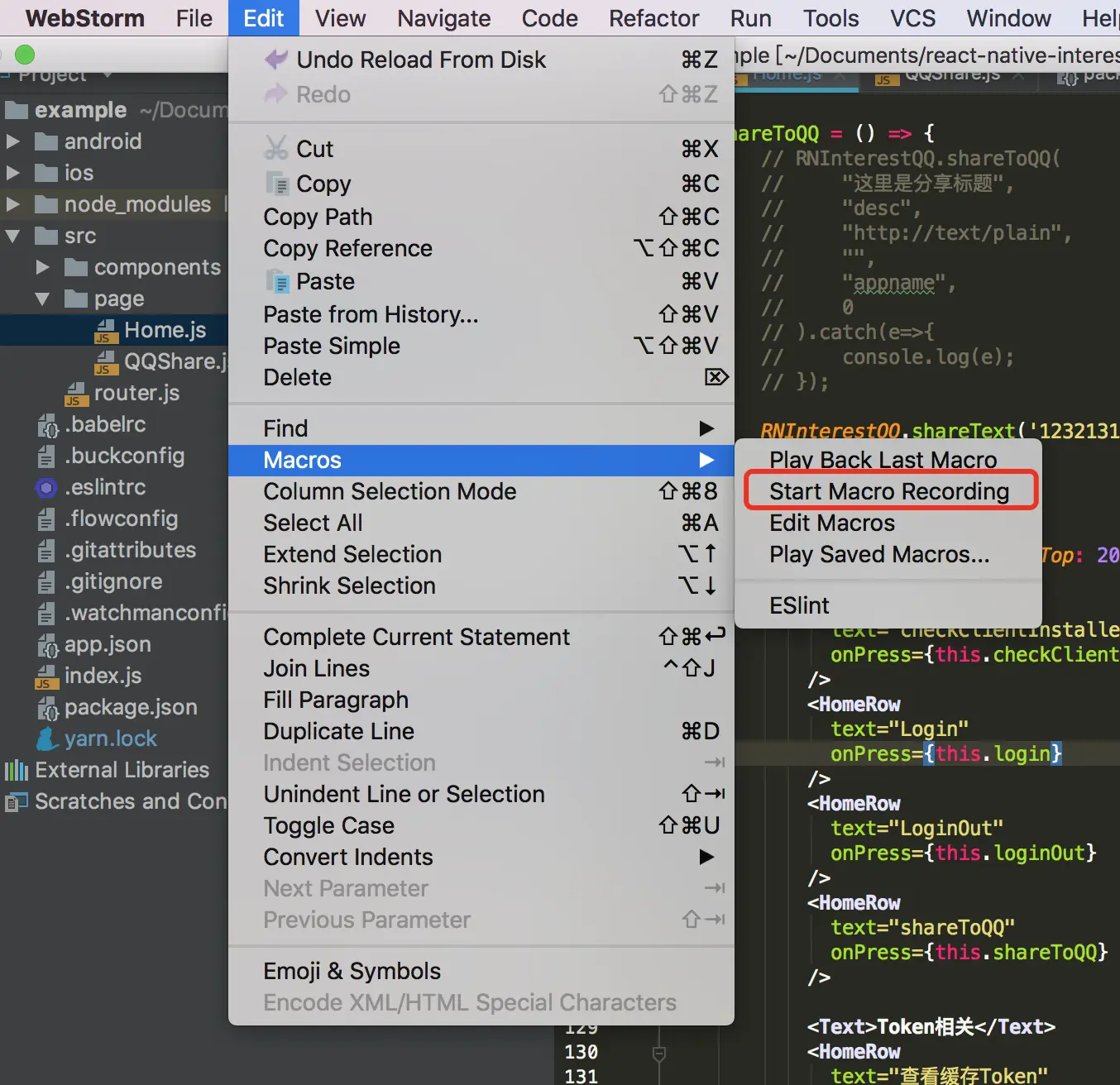Open the Run menu

pyautogui.click(x=751, y=18)
